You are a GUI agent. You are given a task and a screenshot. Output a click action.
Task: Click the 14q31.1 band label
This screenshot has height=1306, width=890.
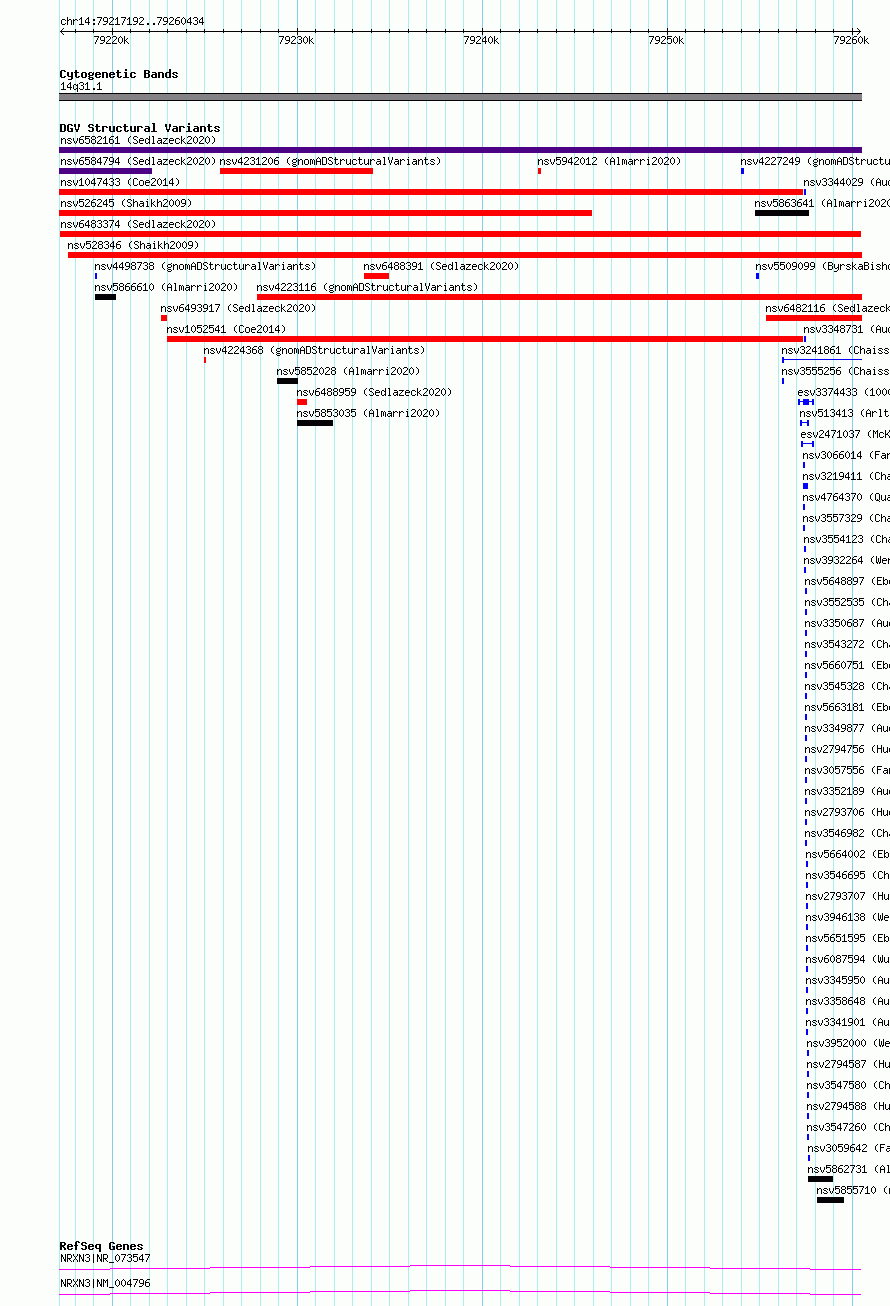tap(81, 86)
